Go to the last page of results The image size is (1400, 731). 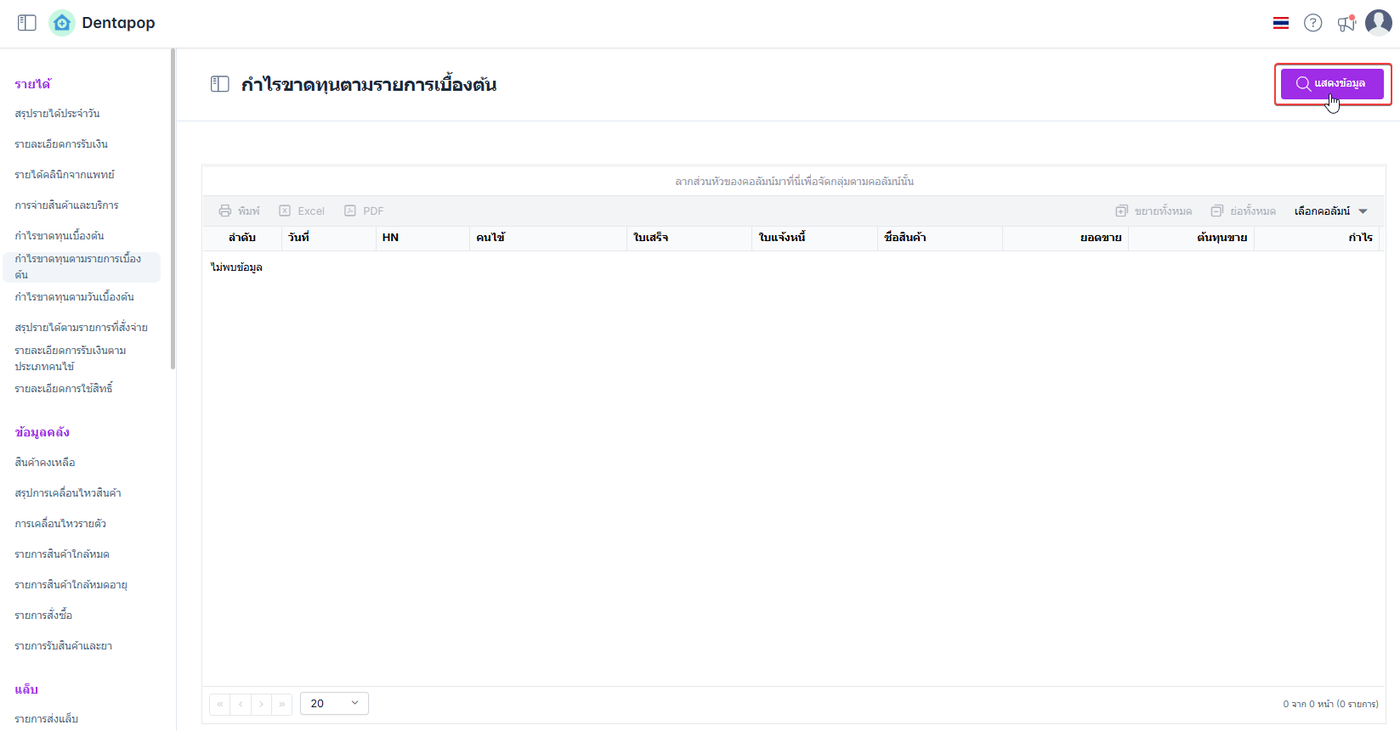[x=283, y=704]
